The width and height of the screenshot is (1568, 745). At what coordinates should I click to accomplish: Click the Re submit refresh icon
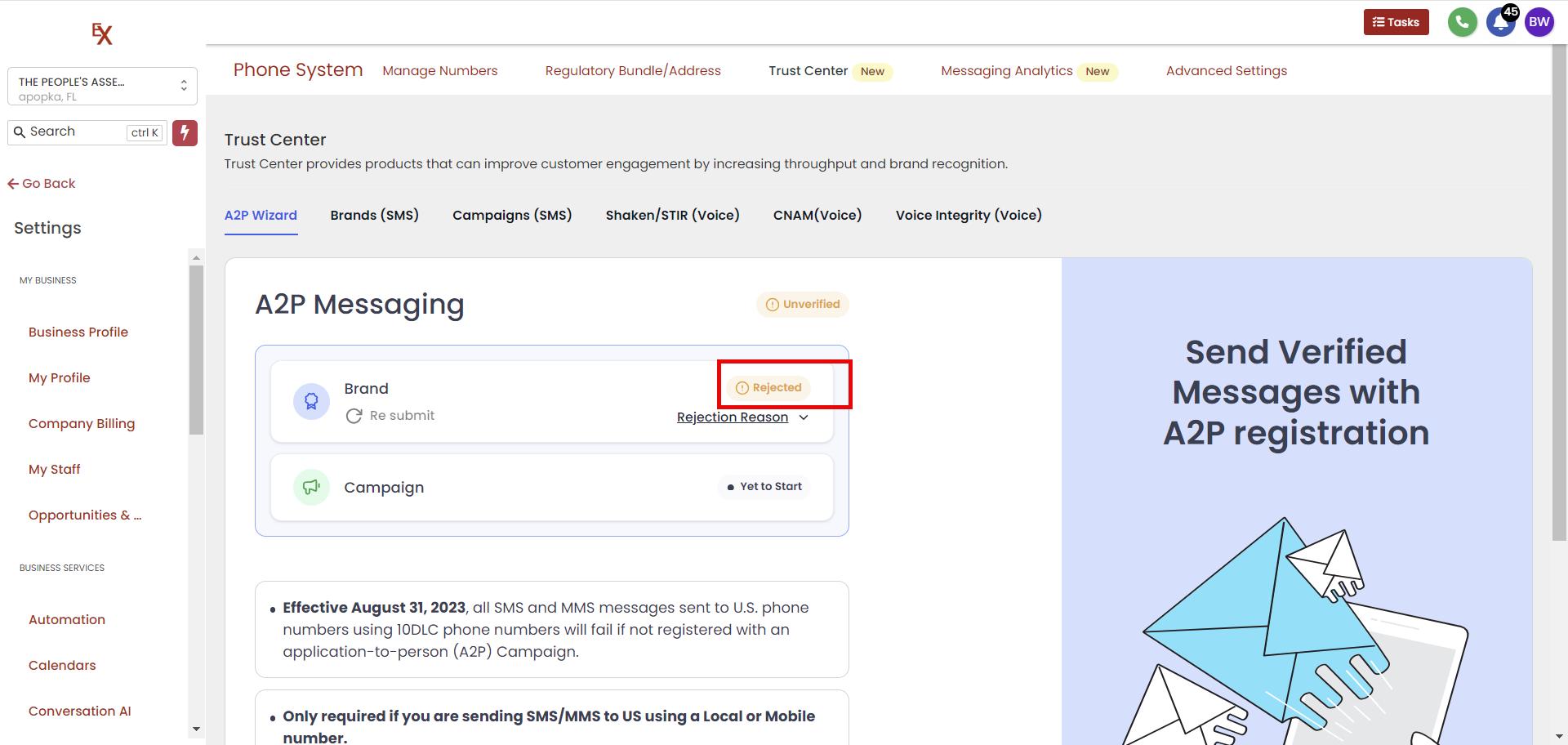point(354,416)
